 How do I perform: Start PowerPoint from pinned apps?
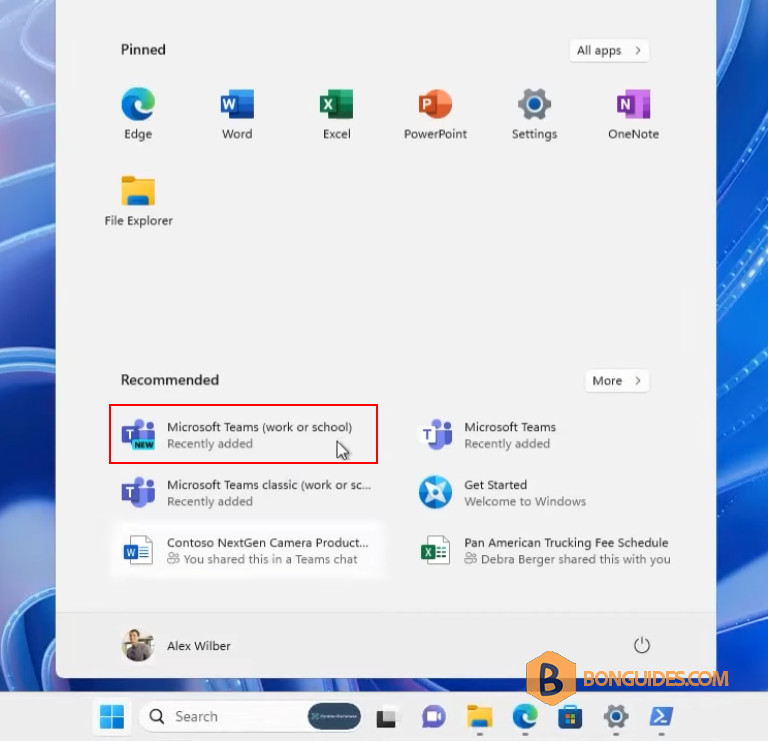[435, 114]
